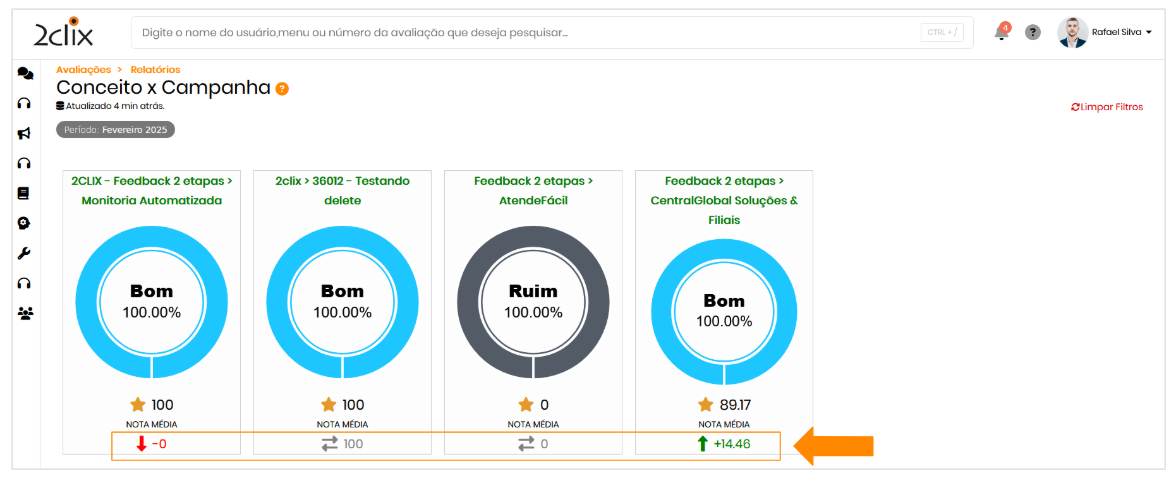Click the 2clix logo
The image size is (1175, 483).
pos(63,33)
